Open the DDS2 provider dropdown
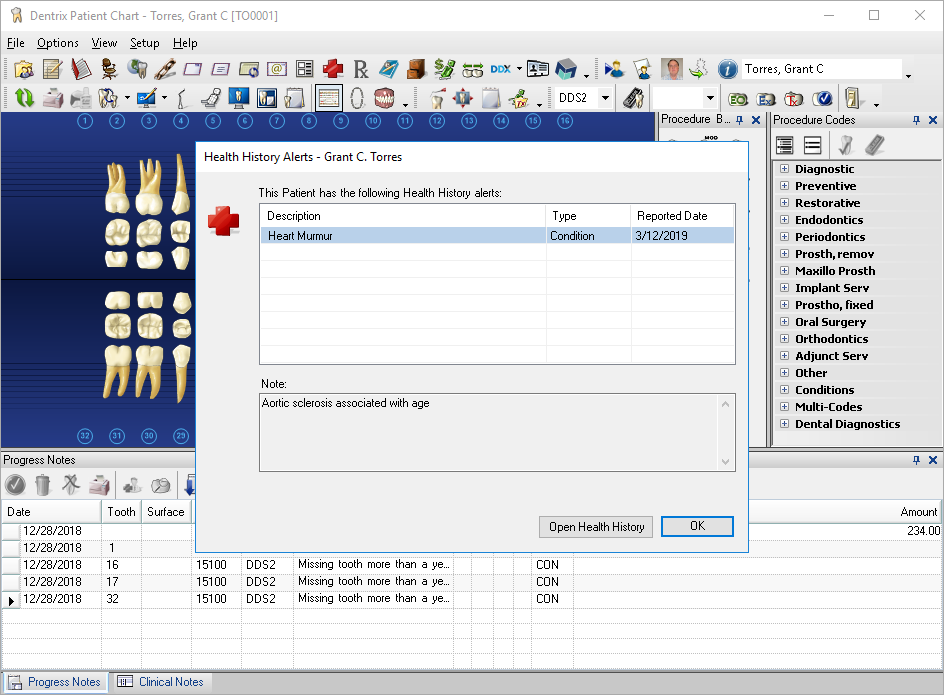The width and height of the screenshot is (944, 695). [x=606, y=98]
